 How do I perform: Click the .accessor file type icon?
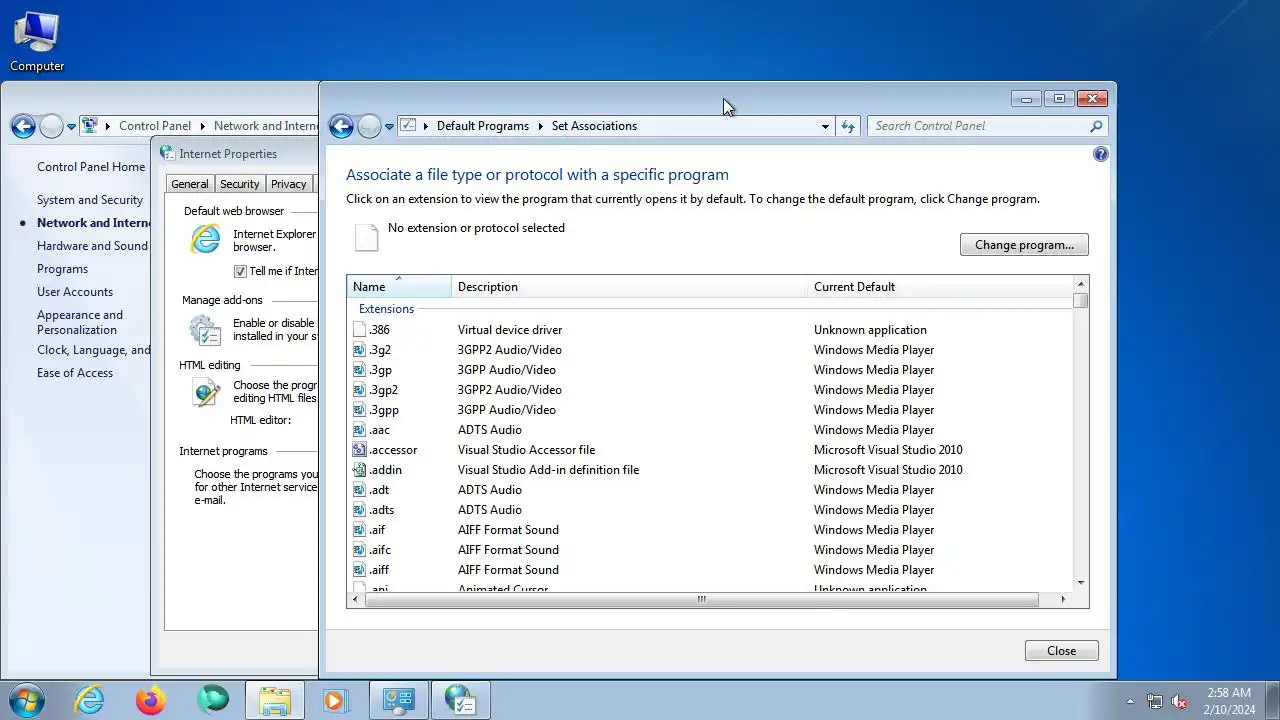coord(359,450)
